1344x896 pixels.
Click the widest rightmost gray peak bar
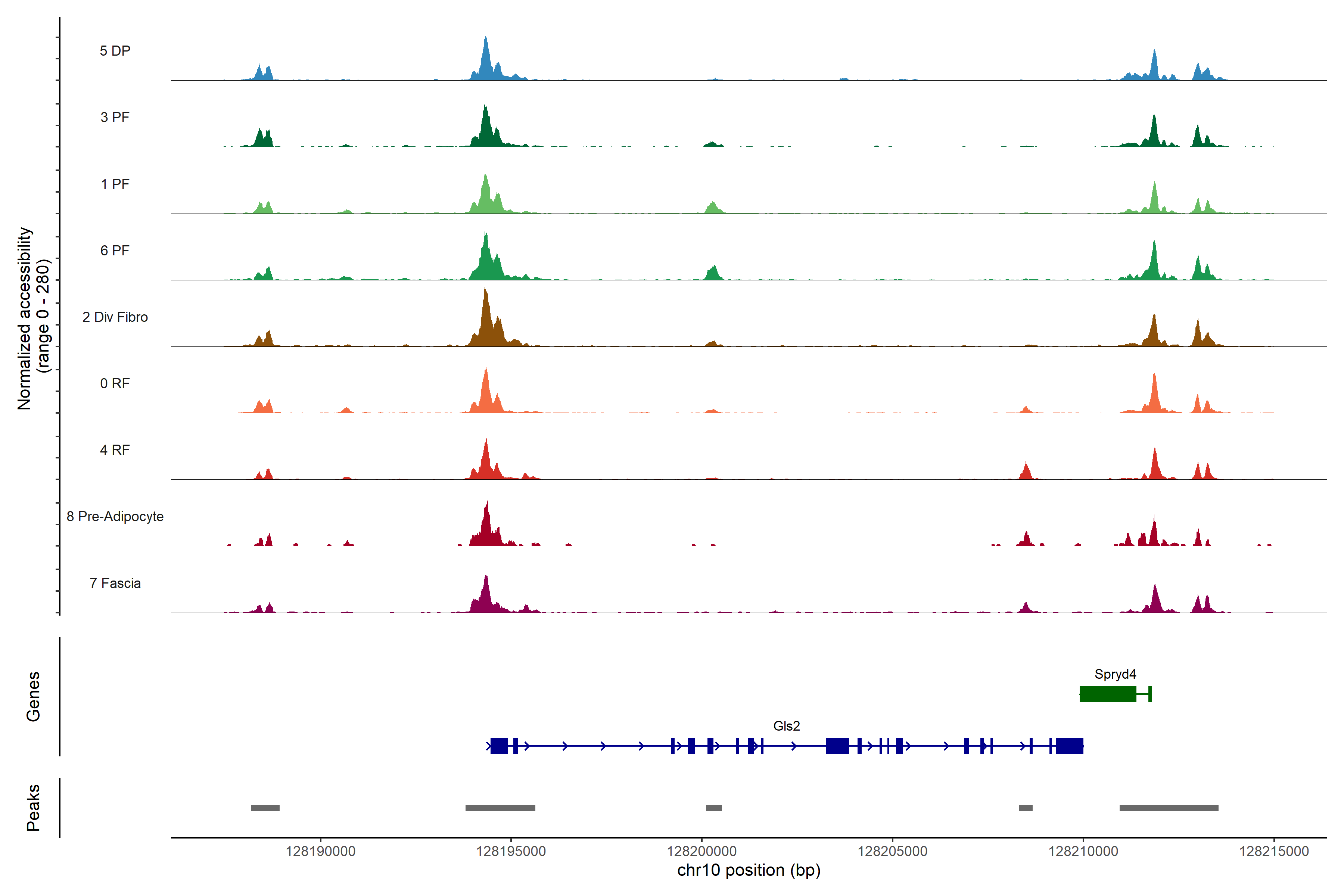click(1169, 808)
